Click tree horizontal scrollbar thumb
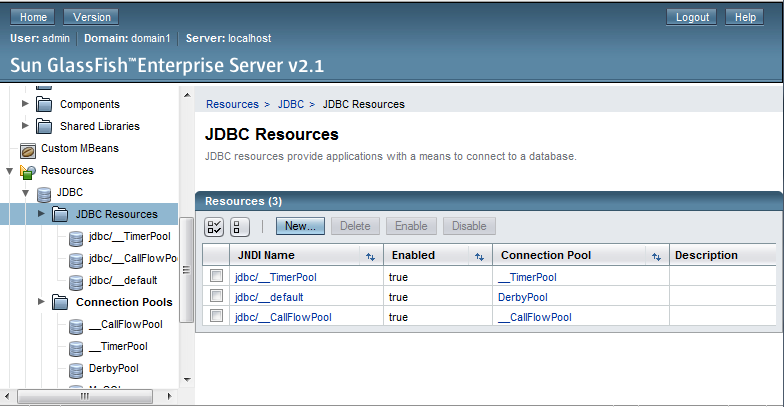Screen dimensions: 784x407 [85, 396]
